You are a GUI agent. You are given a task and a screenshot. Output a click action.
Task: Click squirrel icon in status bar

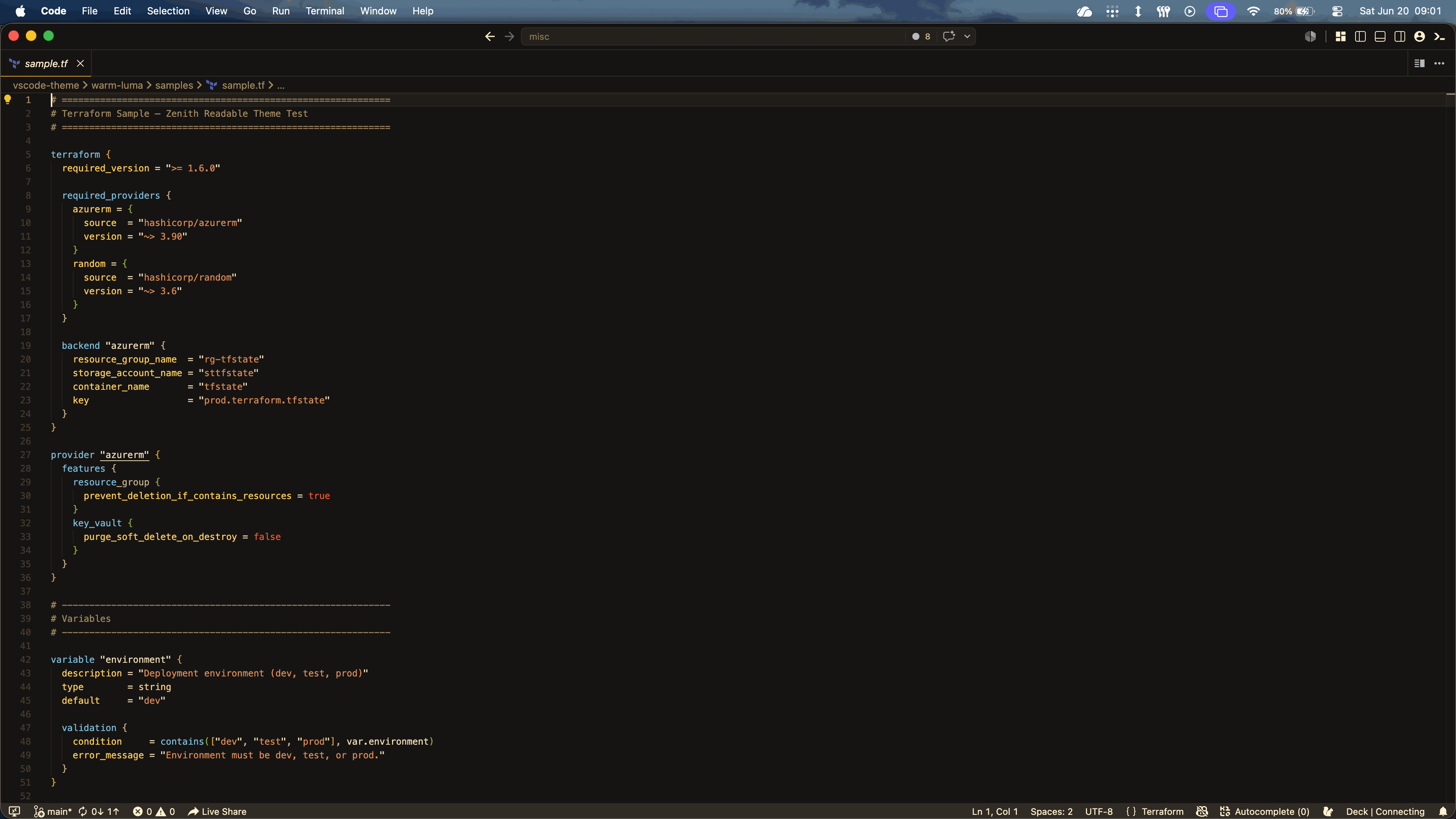coord(1328,811)
